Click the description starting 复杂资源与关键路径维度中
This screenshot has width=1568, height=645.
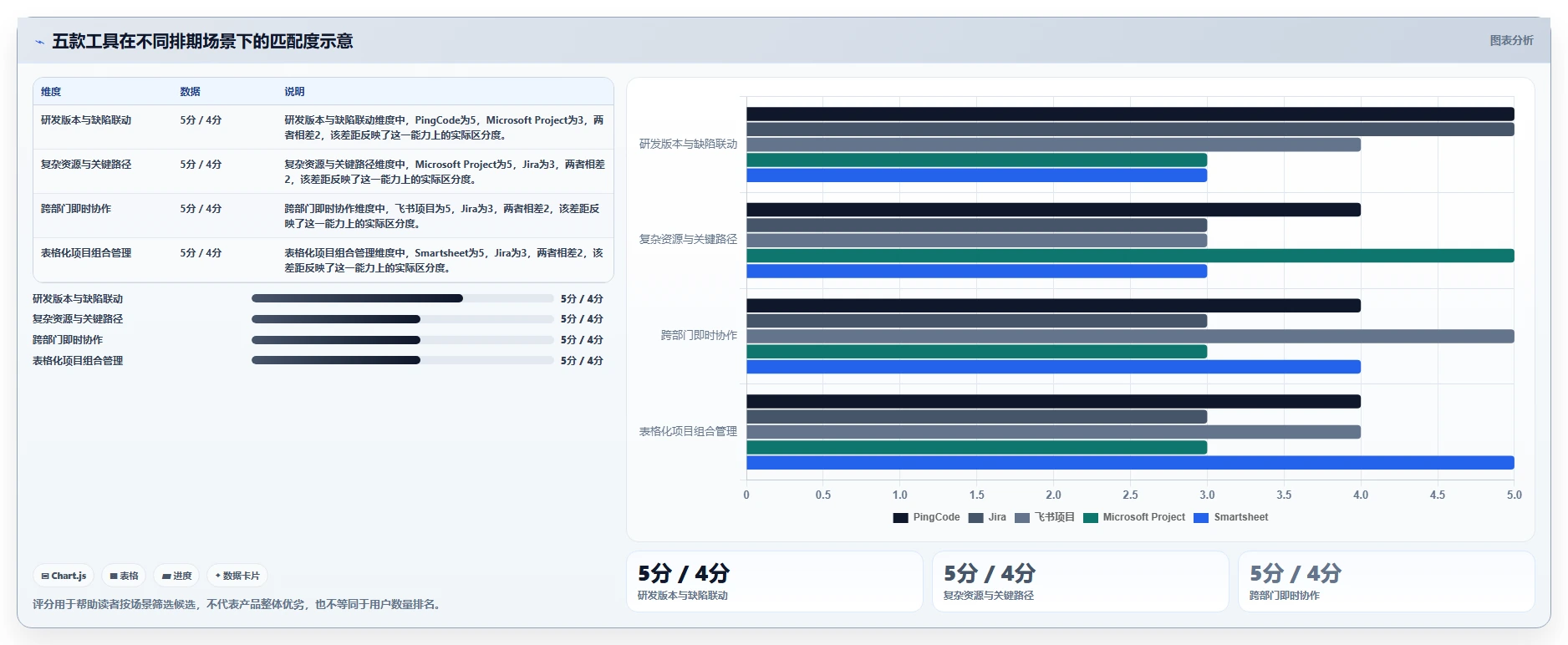(x=444, y=172)
